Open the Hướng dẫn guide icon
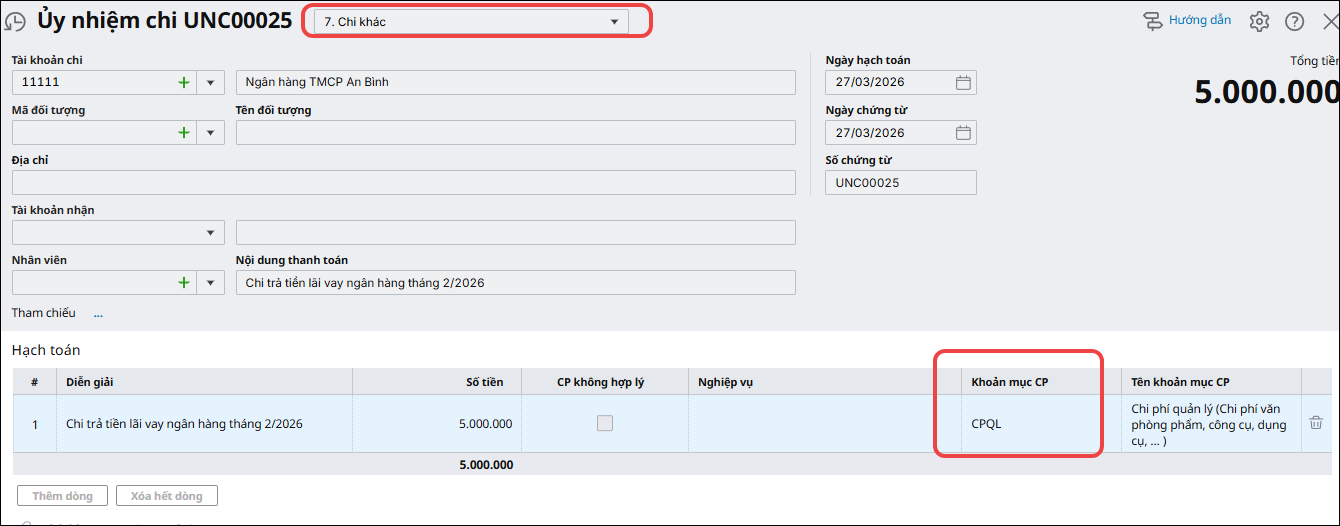Viewport: 1340px width, 526px height. [x=1153, y=21]
